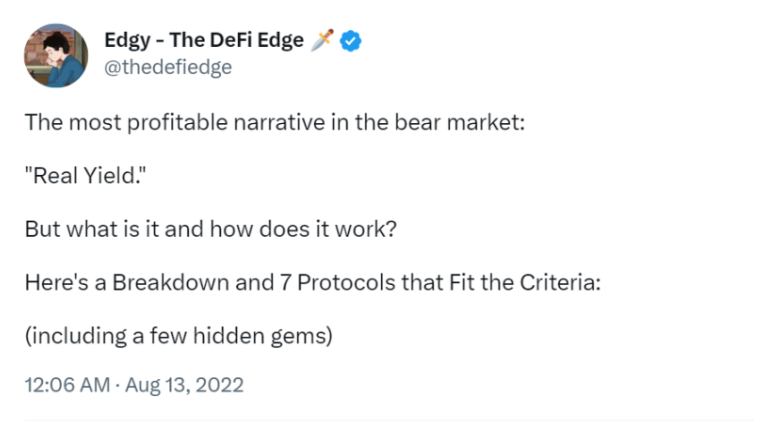This screenshot has width=772, height=427.
Task: Click the Aug 13, 2022 date
Action: (184, 385)
